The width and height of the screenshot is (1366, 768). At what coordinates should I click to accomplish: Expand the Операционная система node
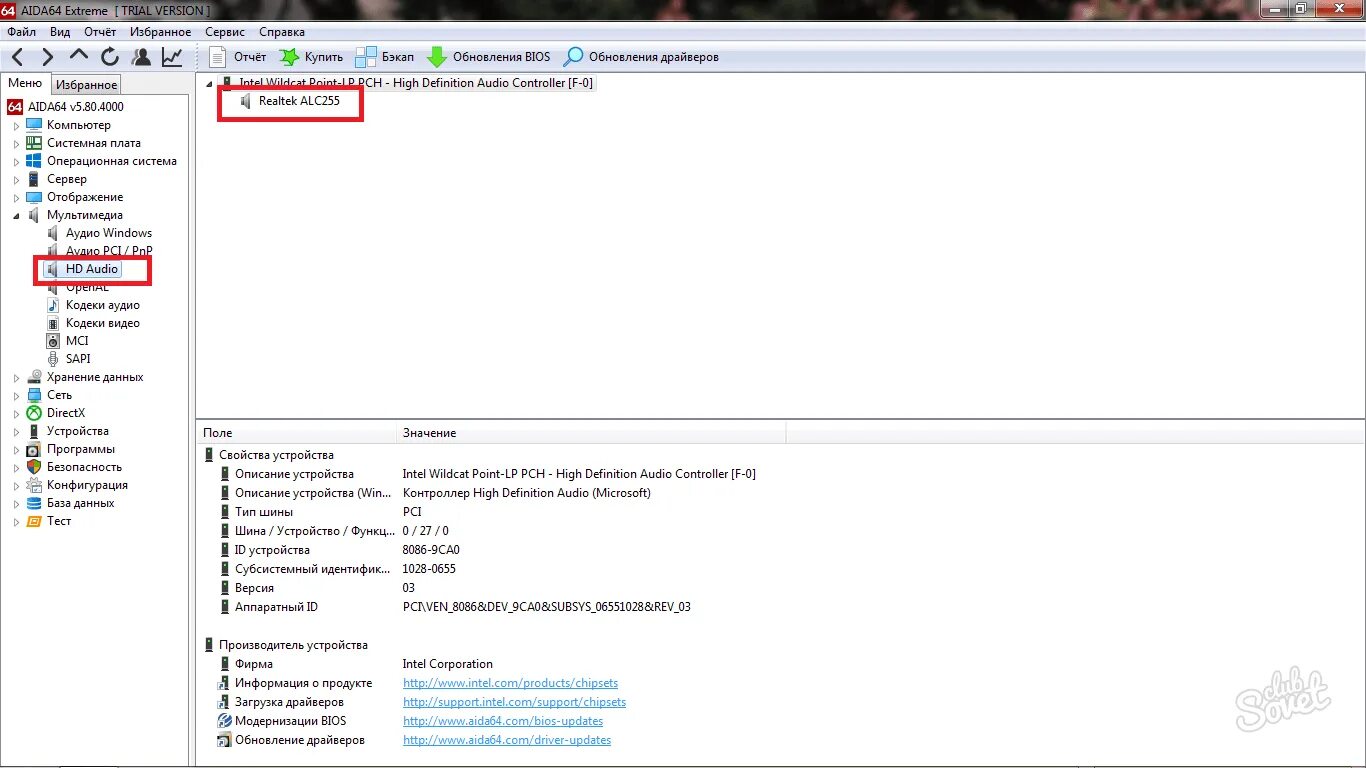pos(16,162)
